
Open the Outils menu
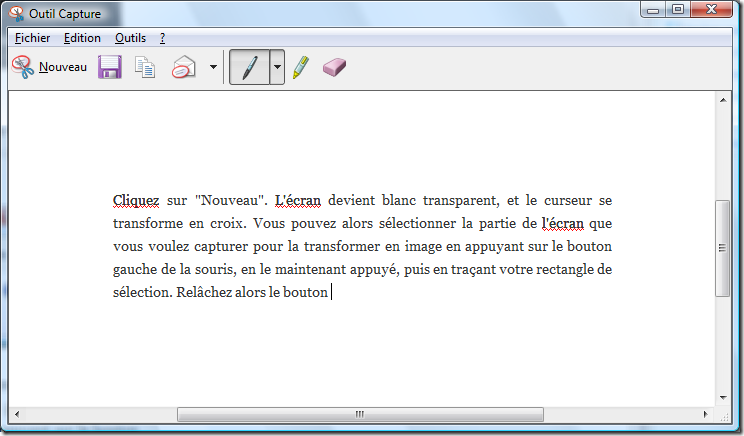click(x=130, y=38)
